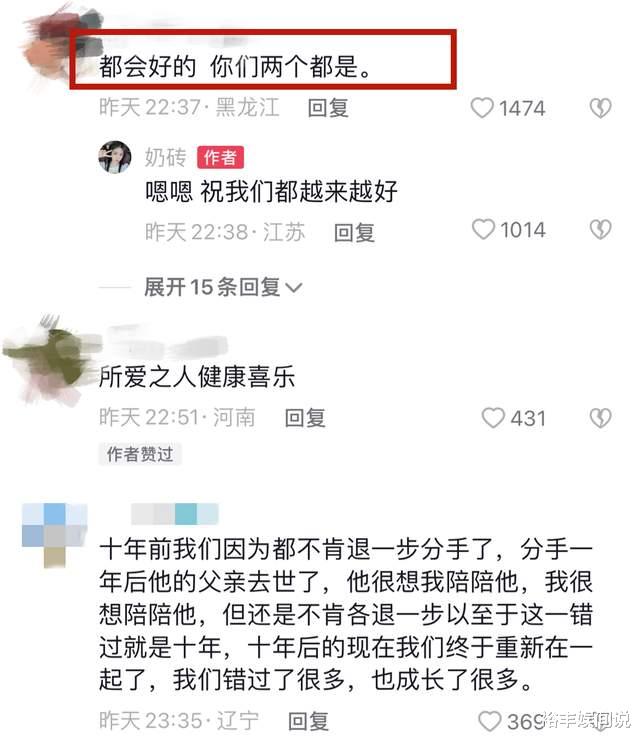Like the author's reply with 1014 likes
640x741 pixels.
483,229
